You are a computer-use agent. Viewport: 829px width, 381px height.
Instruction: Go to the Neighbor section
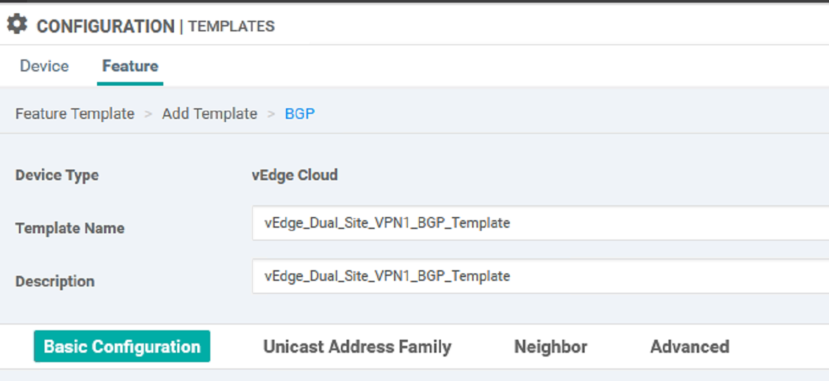(x=550, y=347)
